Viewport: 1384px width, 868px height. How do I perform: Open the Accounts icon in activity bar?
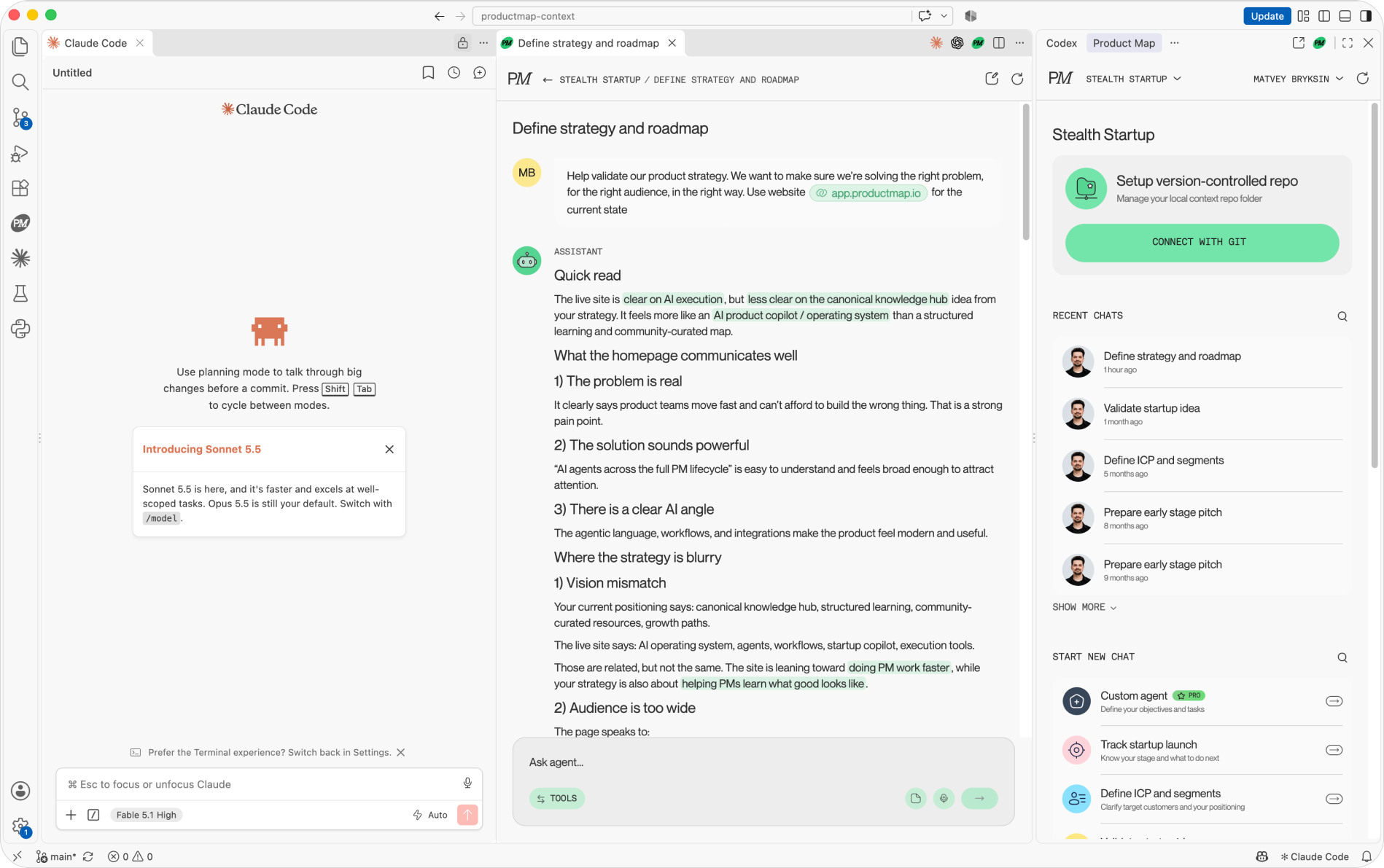click(x=20, y=791)
